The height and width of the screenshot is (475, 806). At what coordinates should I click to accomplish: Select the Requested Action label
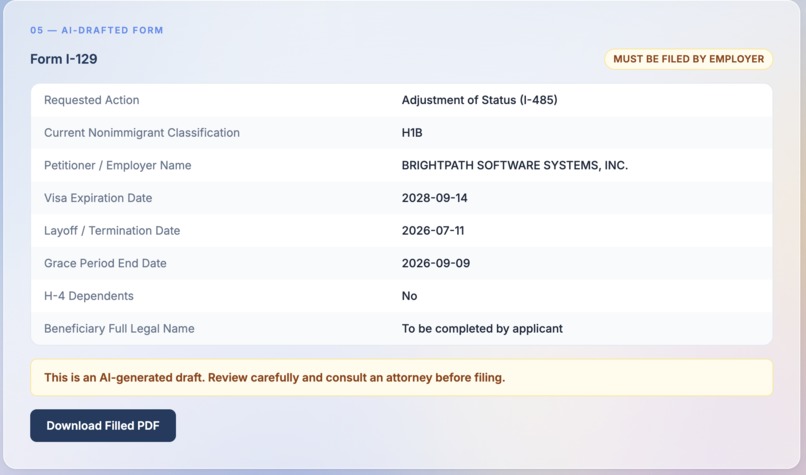tap(91, 100)
